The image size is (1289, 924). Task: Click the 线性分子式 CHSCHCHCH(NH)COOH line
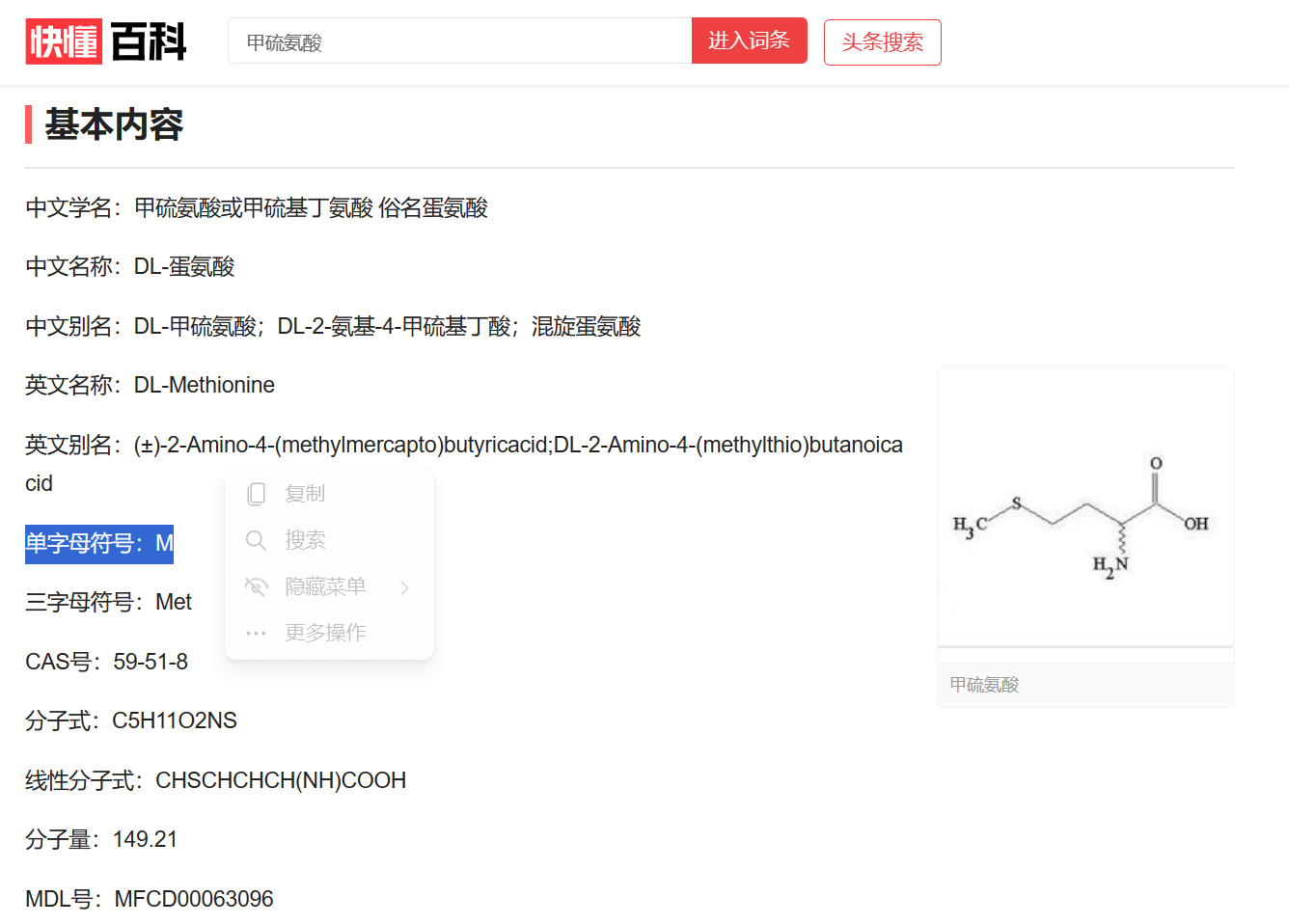pos(215,780)
